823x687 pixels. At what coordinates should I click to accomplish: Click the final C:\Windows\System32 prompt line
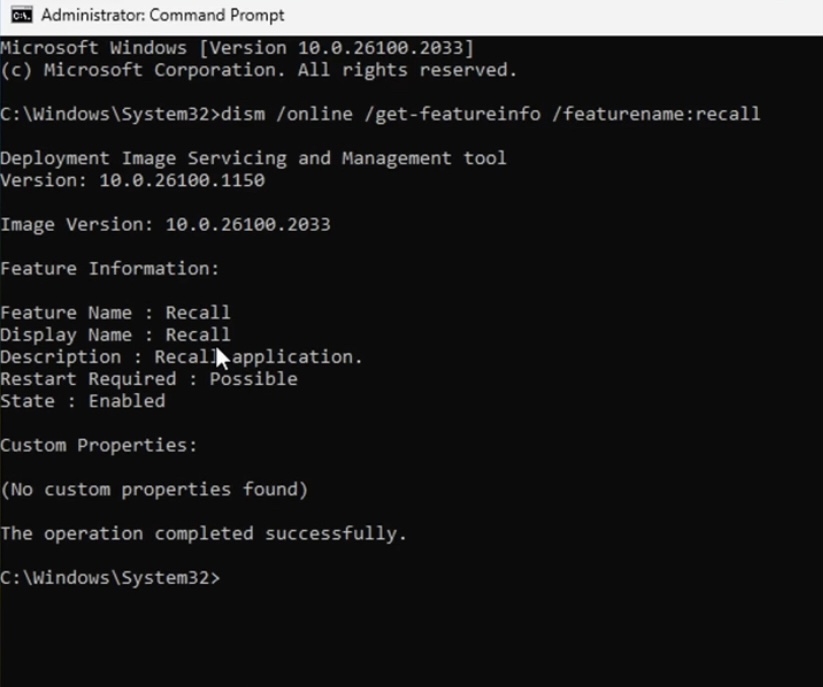tap(110, 577)
